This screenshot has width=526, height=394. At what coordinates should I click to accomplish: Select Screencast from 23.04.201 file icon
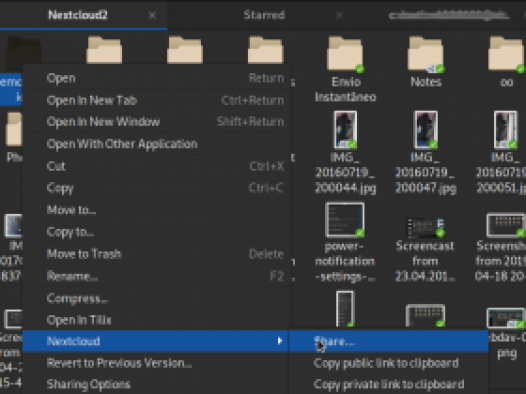tap(425, 227)
